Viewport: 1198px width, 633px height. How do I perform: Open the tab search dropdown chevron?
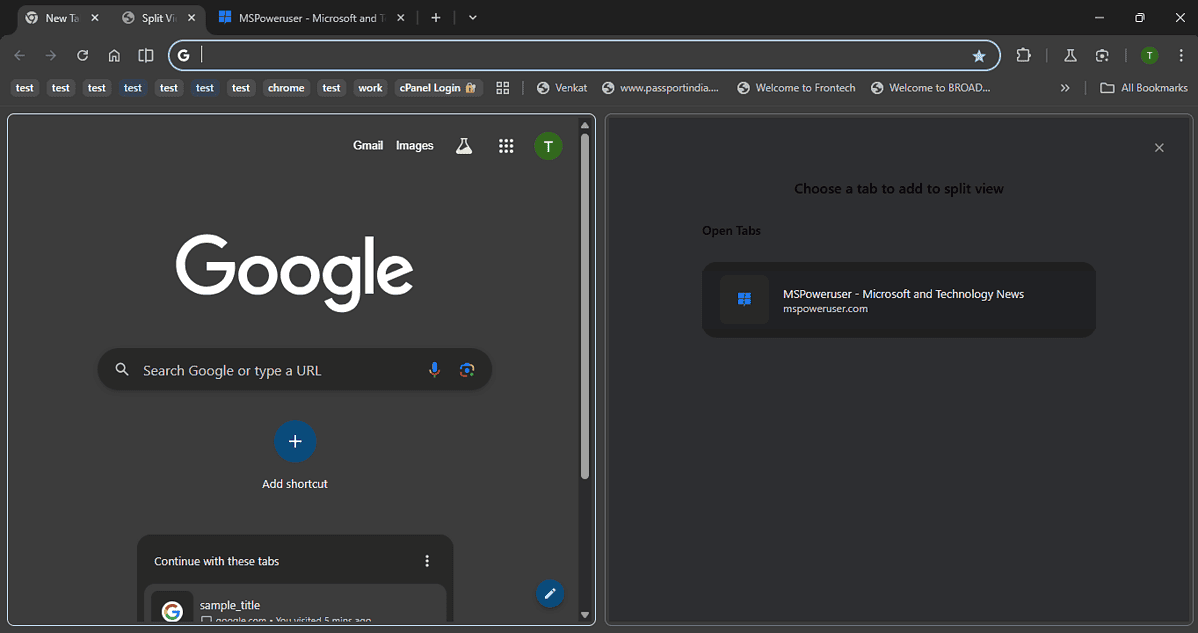(473, 18)
